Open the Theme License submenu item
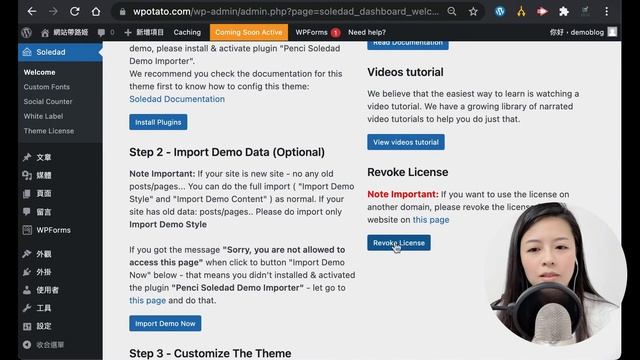 [x=49, y=131]
